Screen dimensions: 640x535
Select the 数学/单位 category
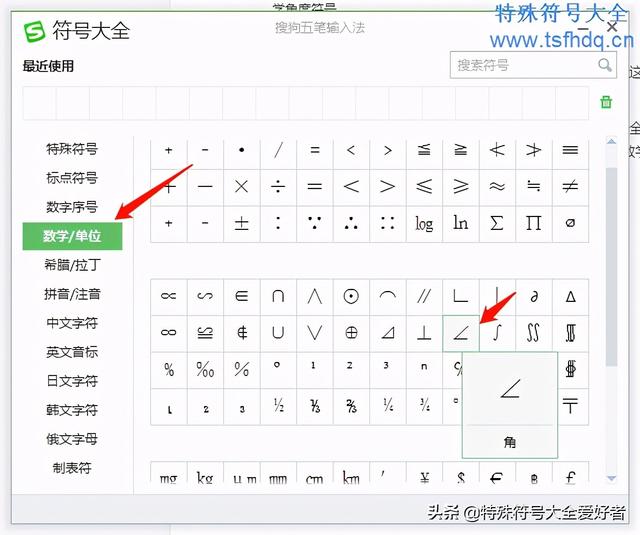72,236
